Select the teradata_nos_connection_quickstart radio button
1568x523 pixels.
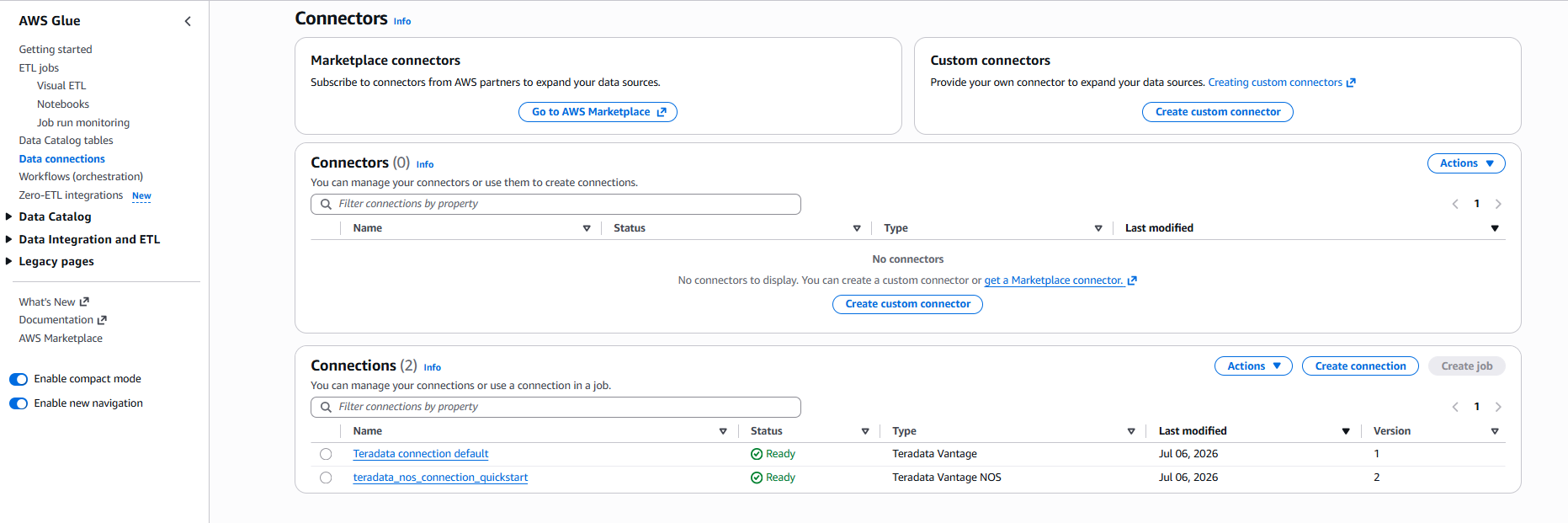tap(326, 478)
